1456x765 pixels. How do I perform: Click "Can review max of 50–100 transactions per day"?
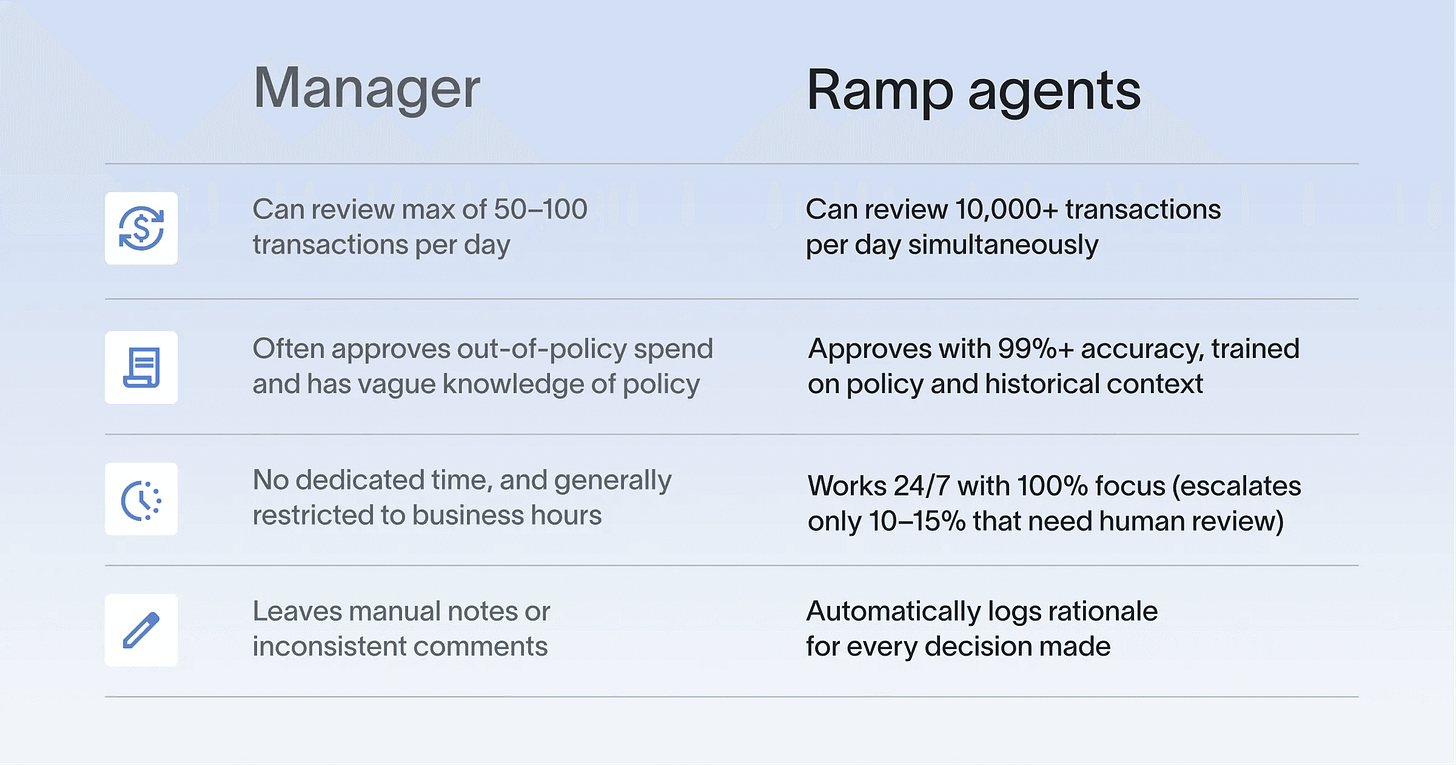click(420, 227)
